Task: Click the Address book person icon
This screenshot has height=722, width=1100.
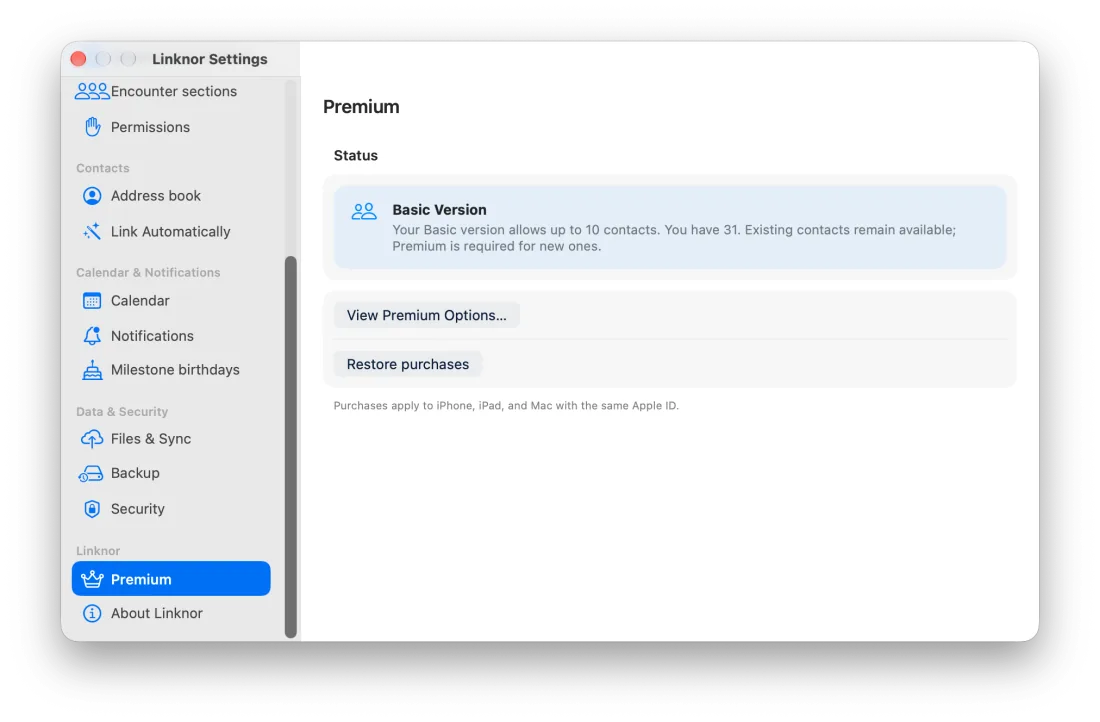Action: click(x=92, y=196)
